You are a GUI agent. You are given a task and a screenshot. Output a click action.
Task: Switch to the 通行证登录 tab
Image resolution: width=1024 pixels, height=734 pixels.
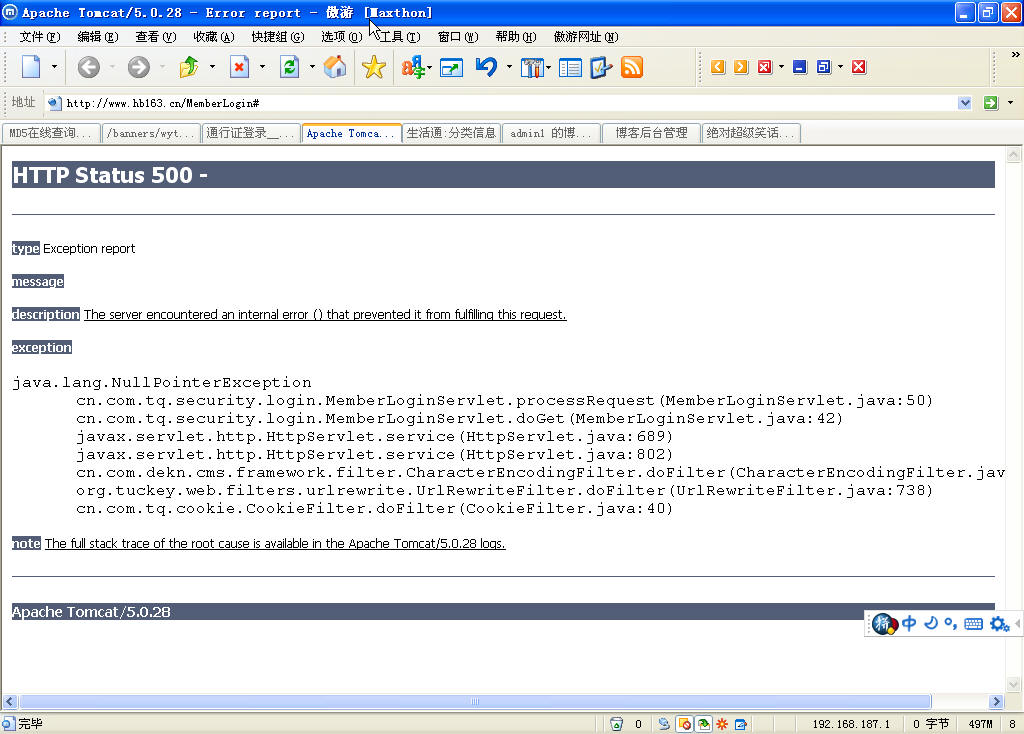pyautogui.click(x=251, y=133)
